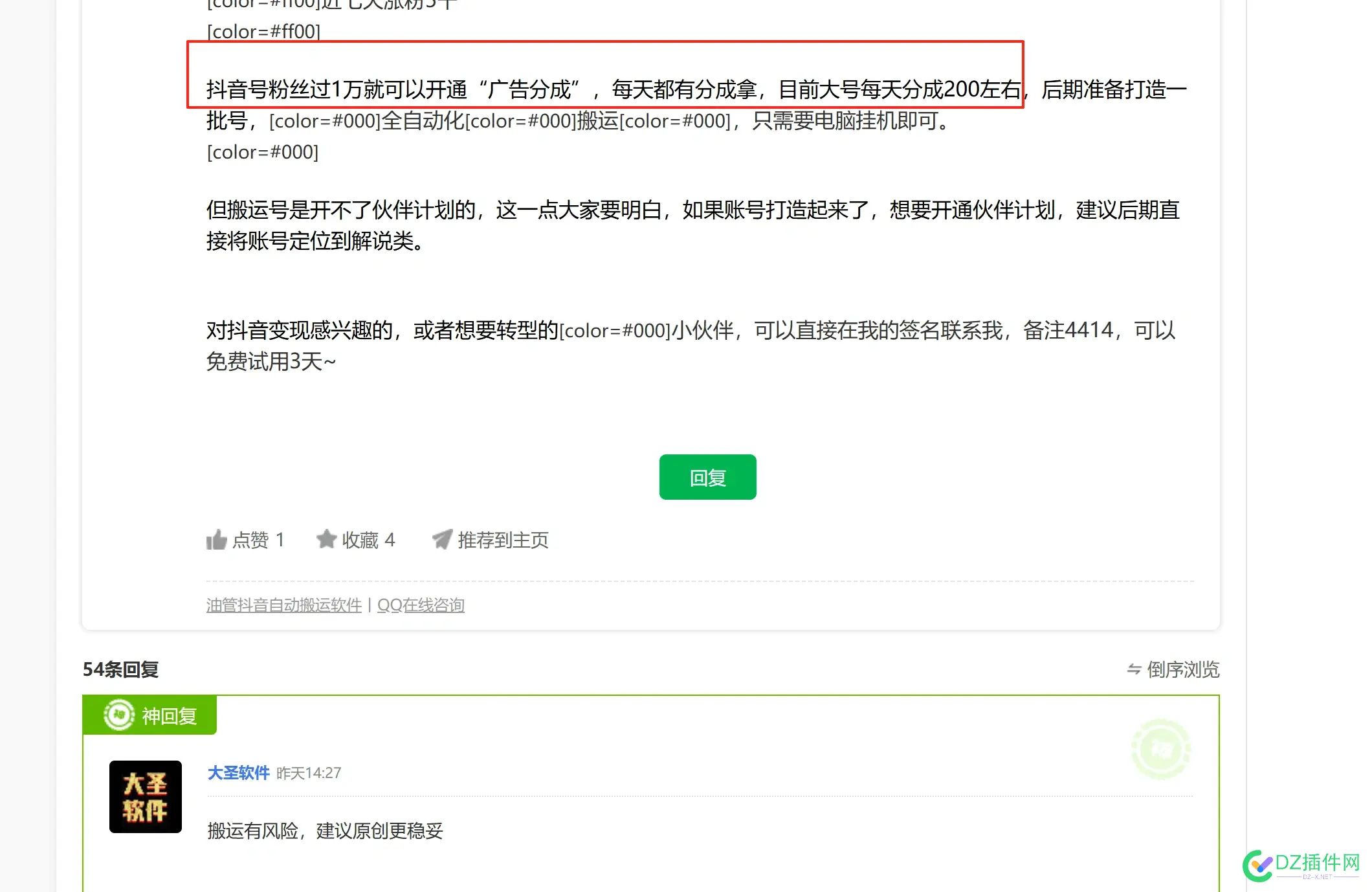Click 推荐到主页 to recommend the post
Screen dimensions: 1372x892
(503, 539)
